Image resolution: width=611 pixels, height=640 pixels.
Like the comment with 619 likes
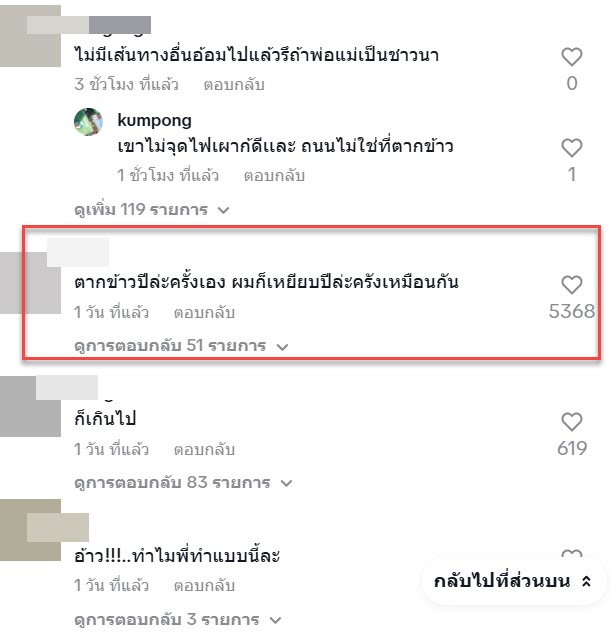click(x=571, y=421)
